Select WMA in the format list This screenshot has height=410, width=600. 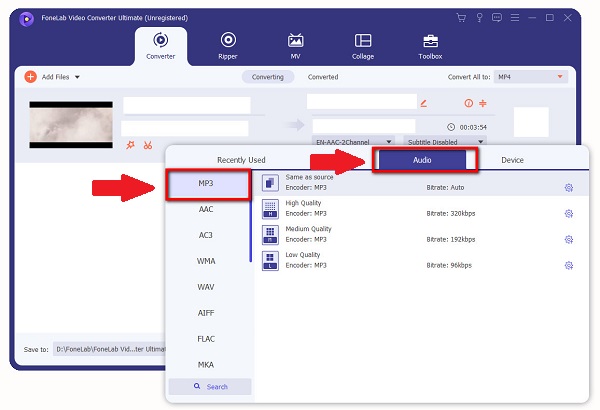pyautogui.click(x=206, y=261)
